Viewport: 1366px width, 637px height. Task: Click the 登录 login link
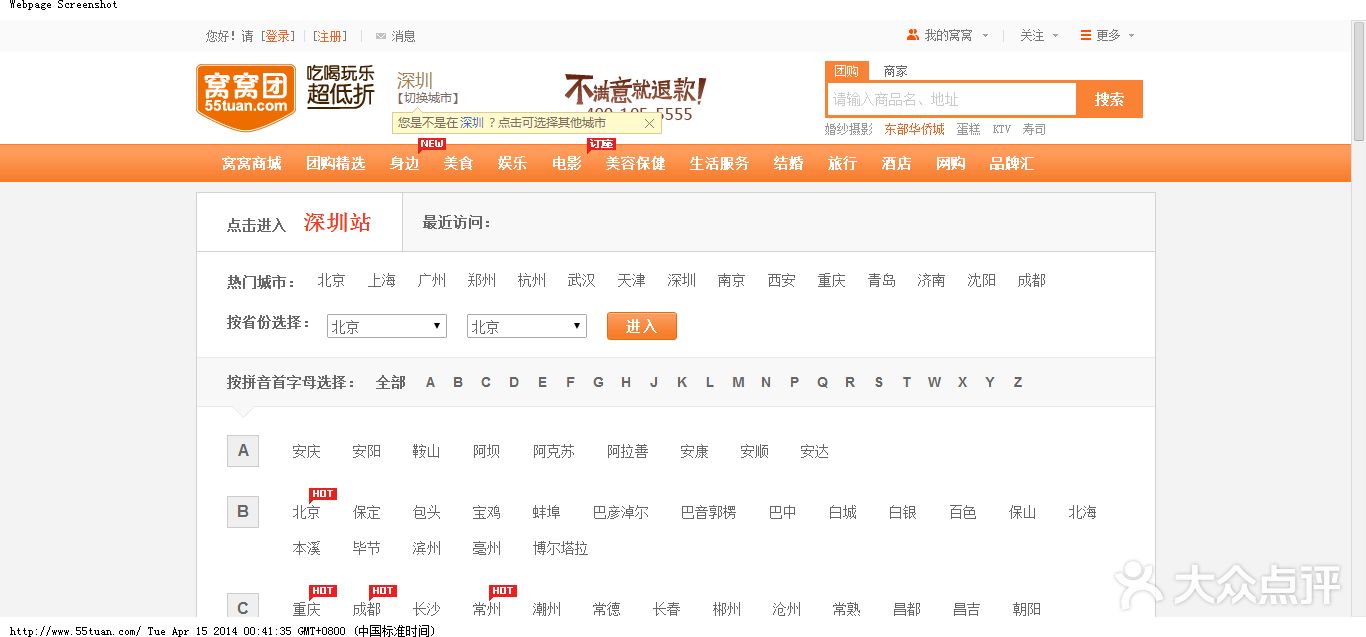coord(278,36)
